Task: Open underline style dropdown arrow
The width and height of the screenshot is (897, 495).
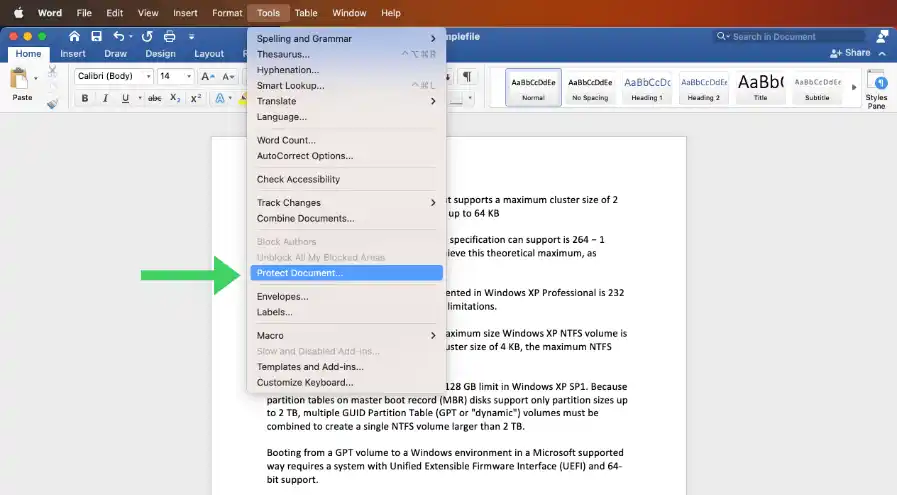Action: pyautogui.click(x=140, y=98)
